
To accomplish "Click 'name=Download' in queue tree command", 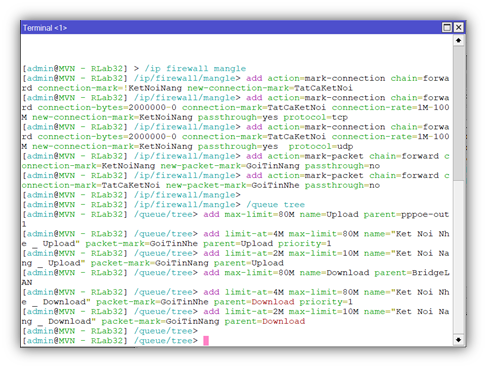I will (x=334, y=273).
